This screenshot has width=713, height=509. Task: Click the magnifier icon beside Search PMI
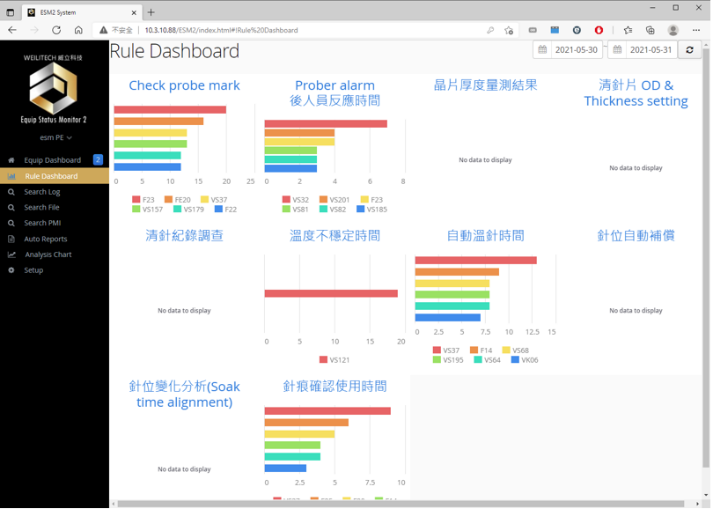11,223
